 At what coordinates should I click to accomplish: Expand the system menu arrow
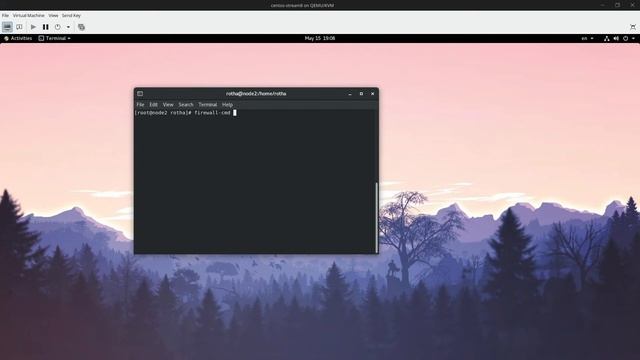pyautogui.click(x=633, y=38)
